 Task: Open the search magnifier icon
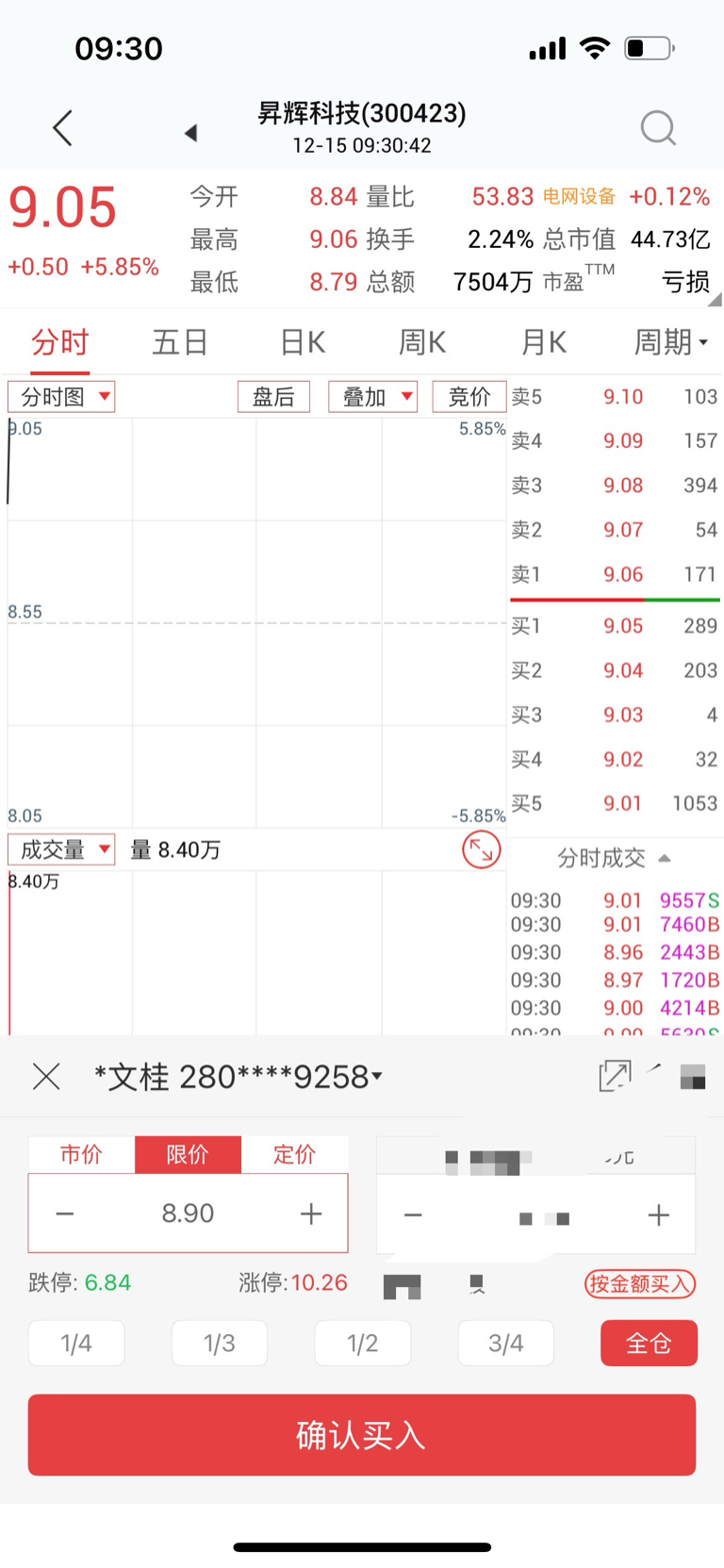tap(658, 128)
